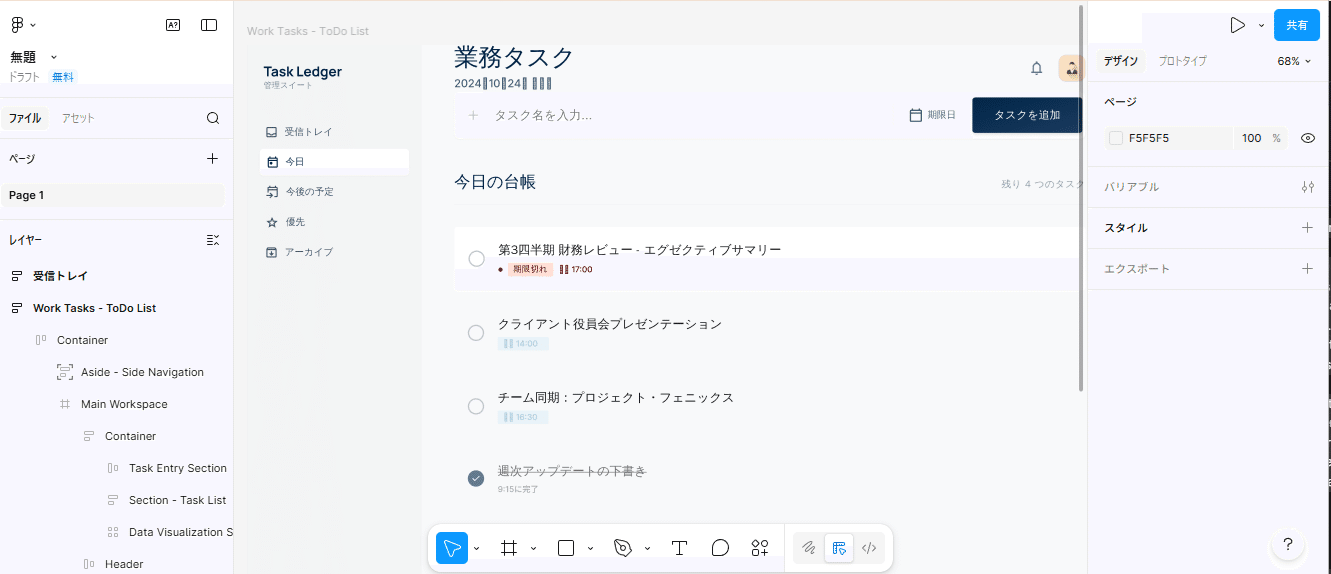Switch to the プロトタイプ tab
The image size is (1331, 574).
(x=1182, y=61)
